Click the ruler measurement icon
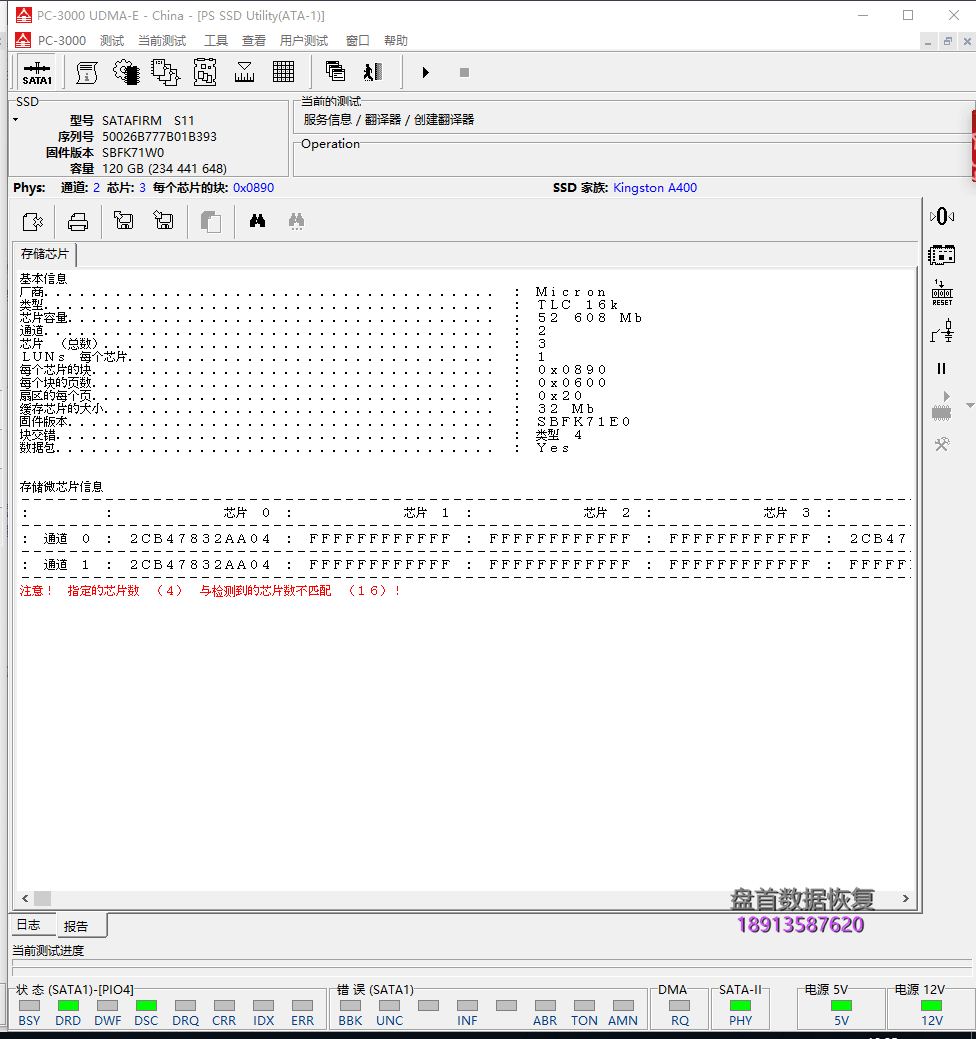 click(244, 72)
